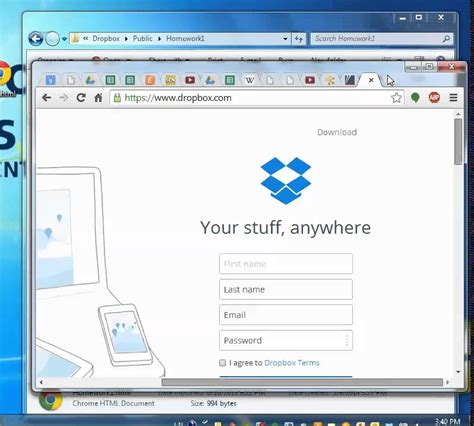Open the Download link on Dropbox
The image size is (474, 426).
pyautogui.click(x=337, y=132)
